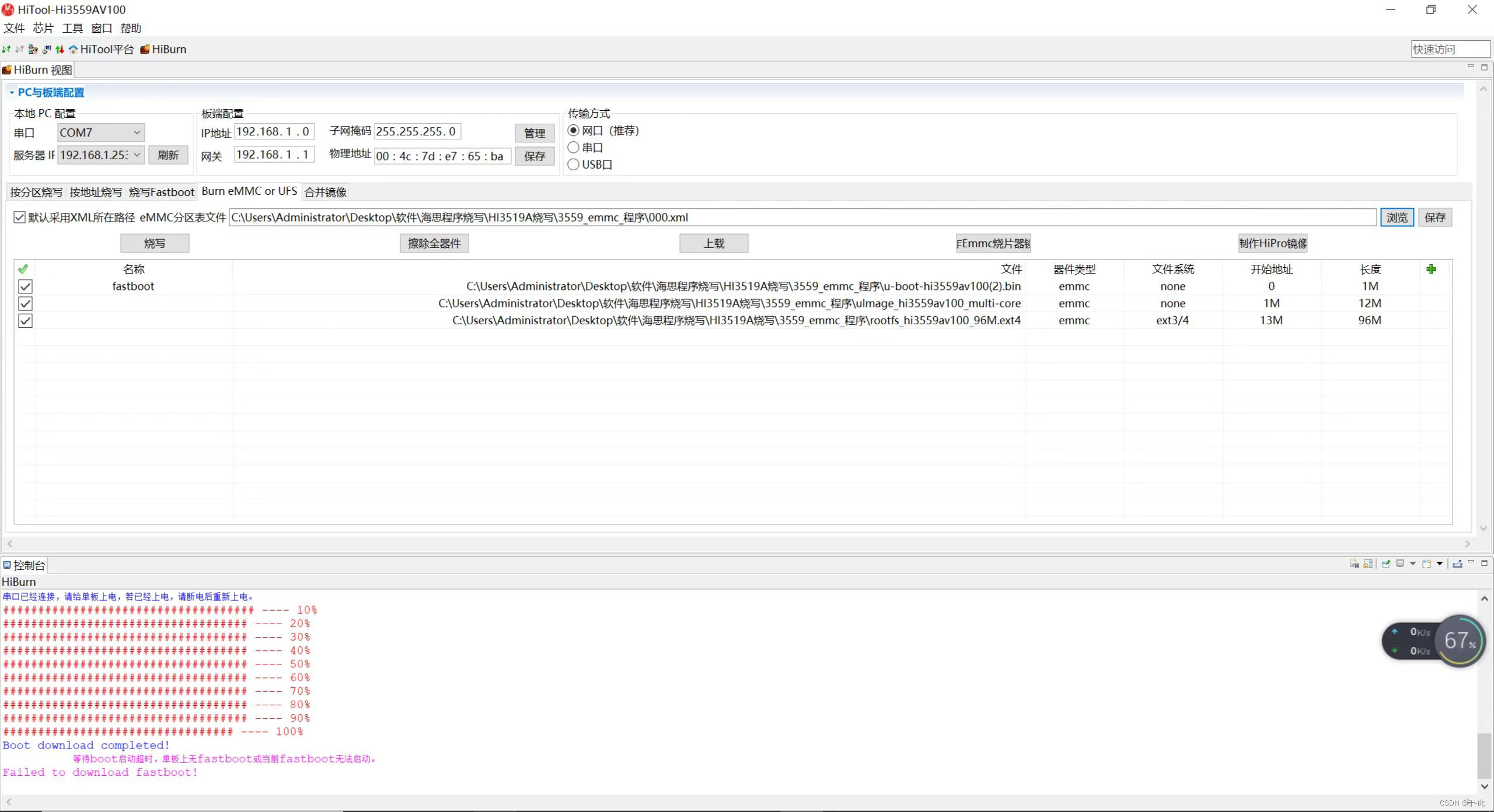Toggle console scroll lock icon
Image resolution: width=1494 pixels, height=812 pixels.
click(x=1368, y=563)
